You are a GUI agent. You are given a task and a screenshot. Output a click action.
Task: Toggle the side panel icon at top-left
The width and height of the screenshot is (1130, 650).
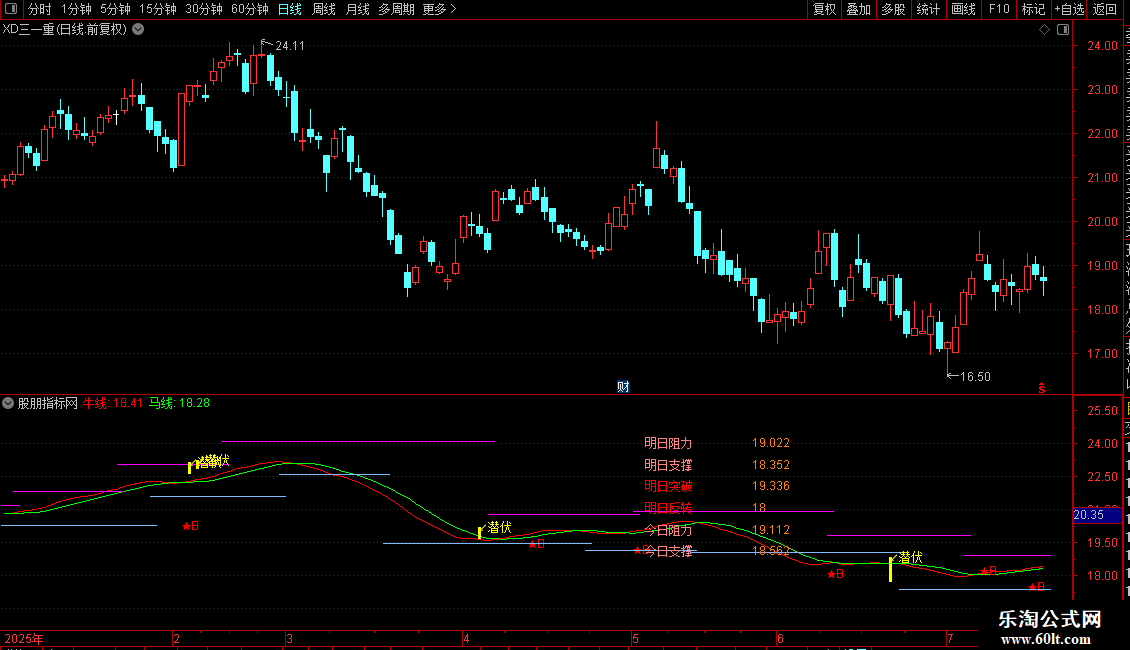click(x=11, y=9)
